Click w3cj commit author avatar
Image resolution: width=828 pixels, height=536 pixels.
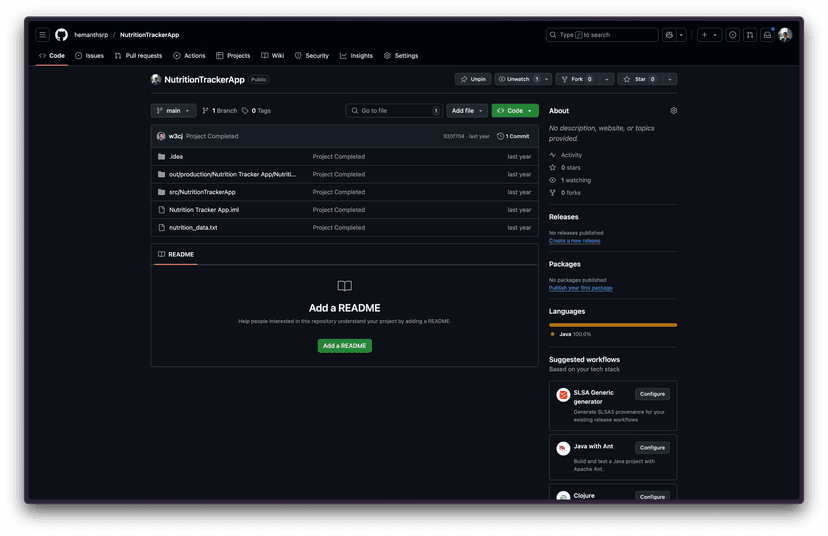tap(161, 136)
